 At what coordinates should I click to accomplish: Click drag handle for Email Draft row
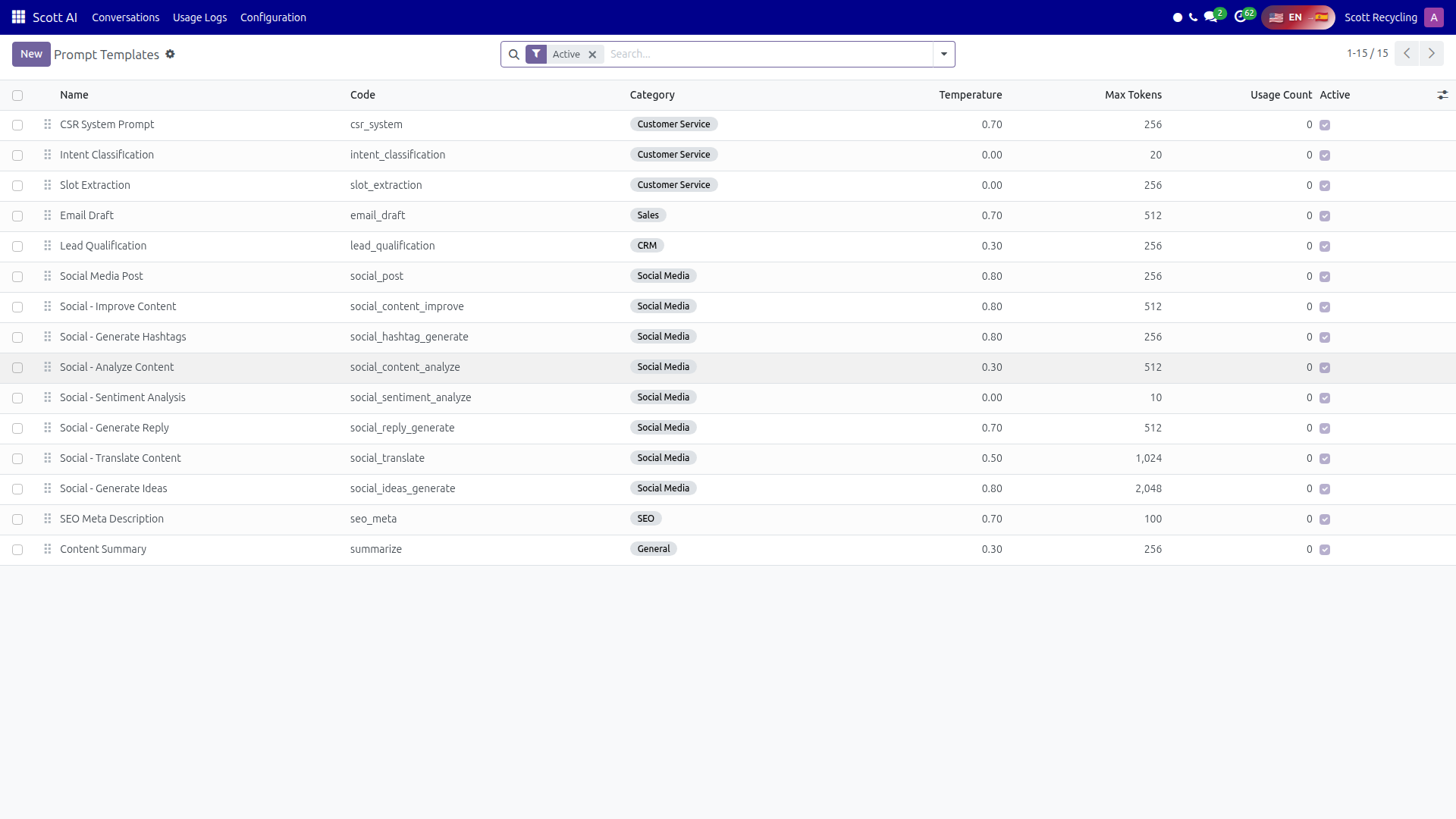pyautogui.click(x=47, y=215)
